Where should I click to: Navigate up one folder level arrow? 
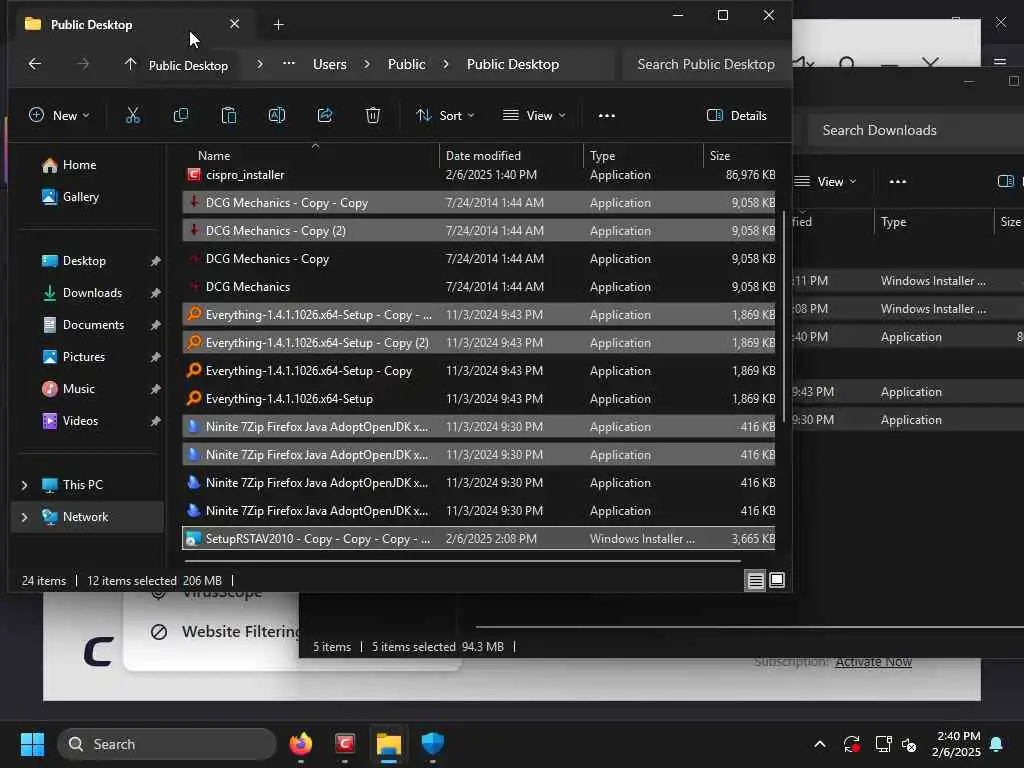coord(131,64)
